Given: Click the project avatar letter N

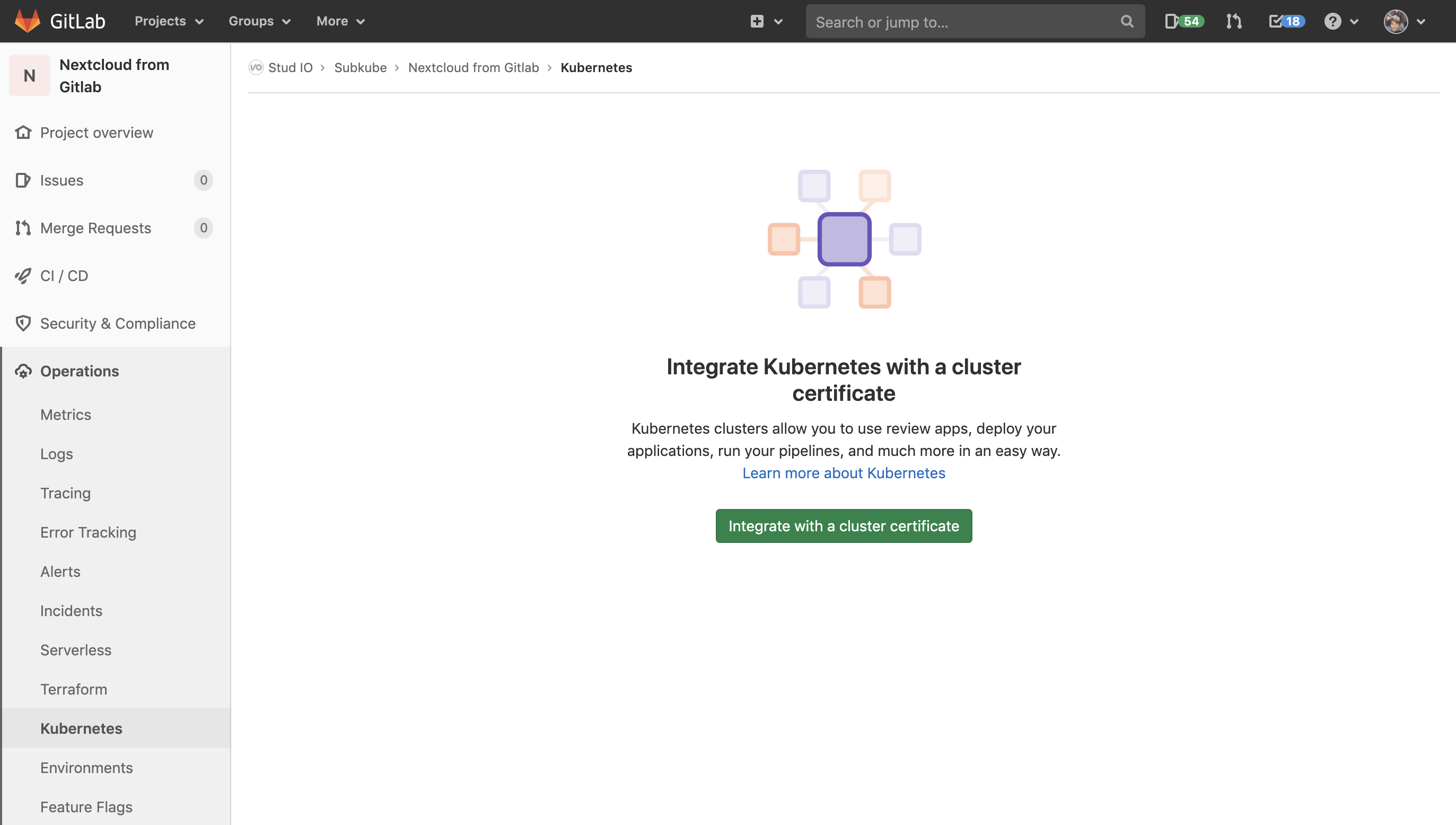Looking at the screenshot, I should point(30,75).
